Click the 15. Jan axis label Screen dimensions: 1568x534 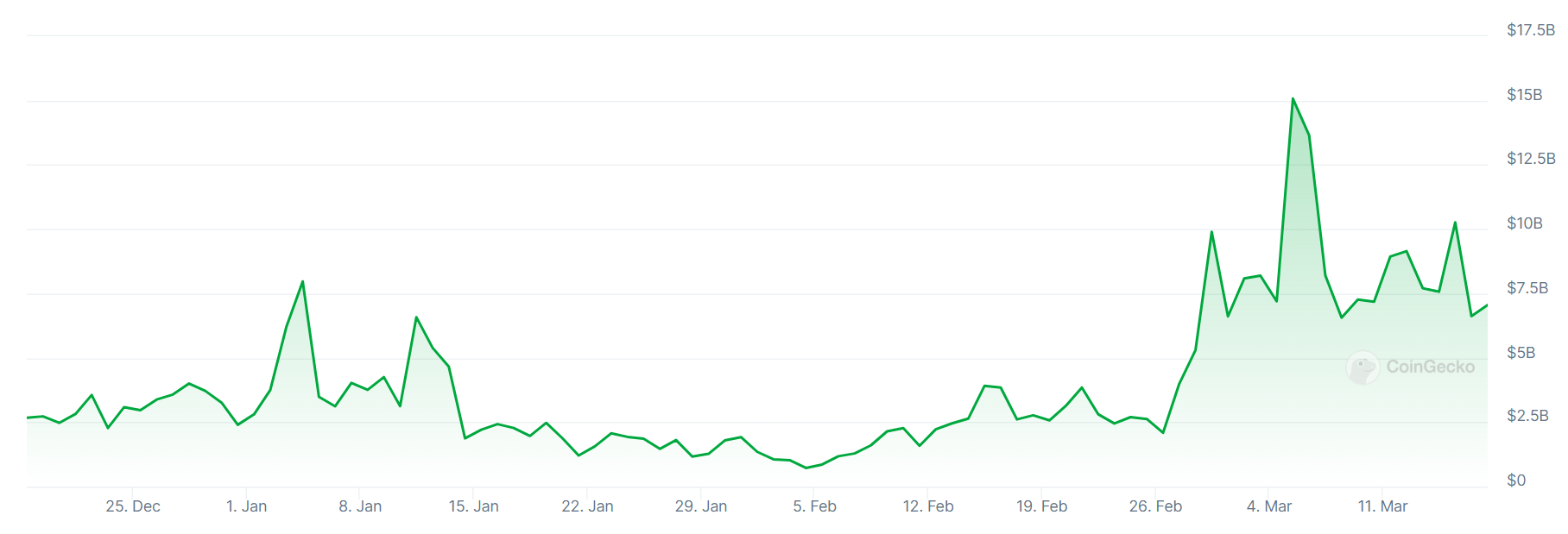pyautogui.click(x=473, y=506)
